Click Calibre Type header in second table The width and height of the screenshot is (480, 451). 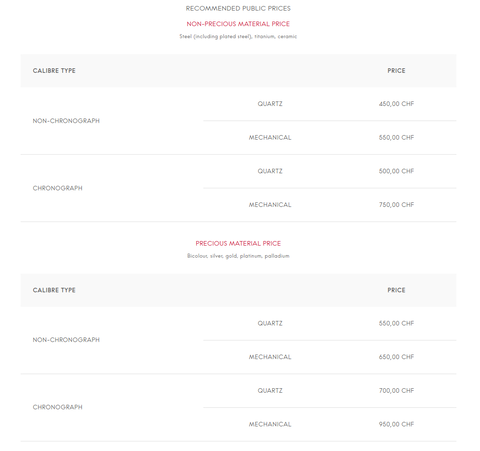point(54,290)
